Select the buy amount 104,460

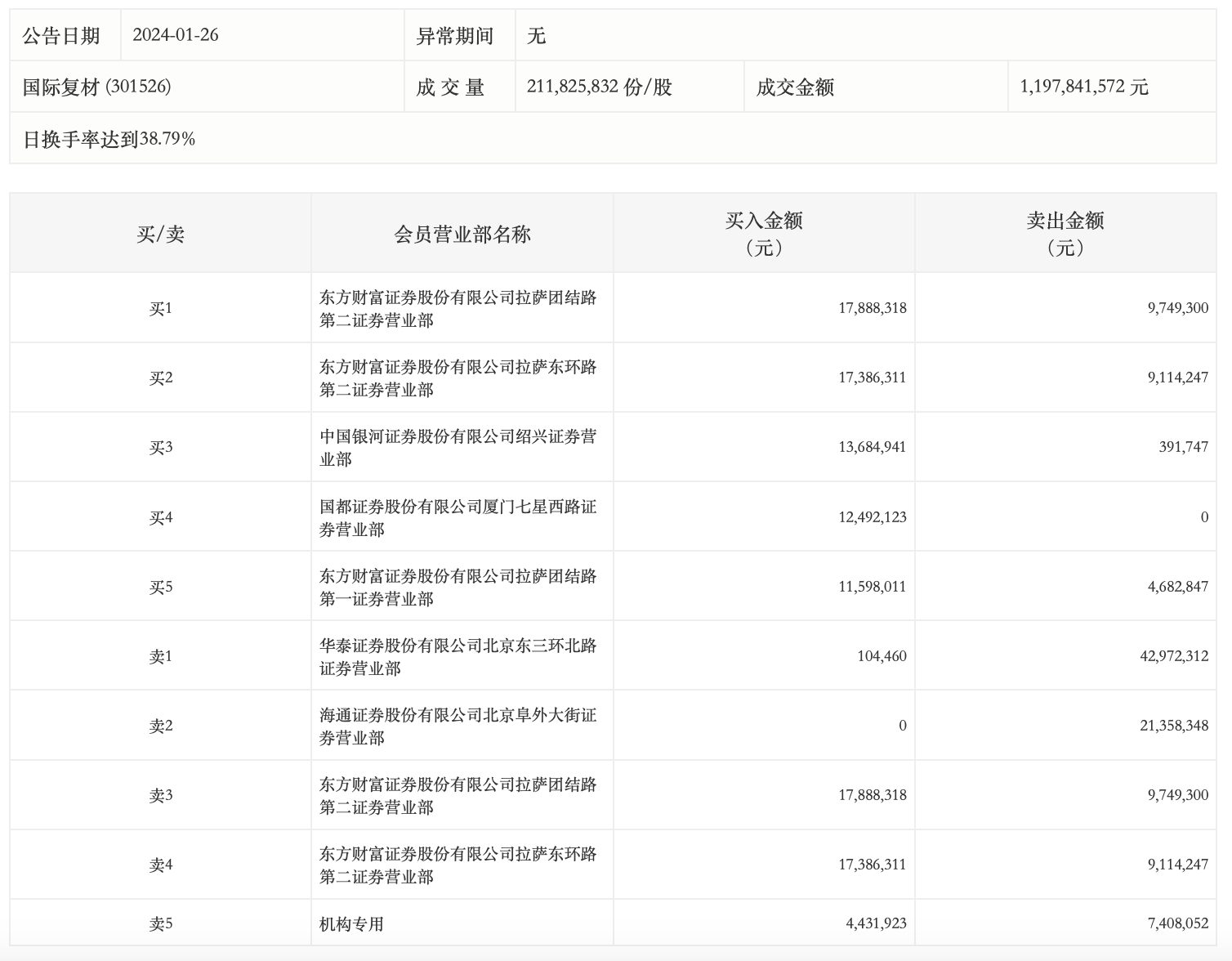click(882, 656)
